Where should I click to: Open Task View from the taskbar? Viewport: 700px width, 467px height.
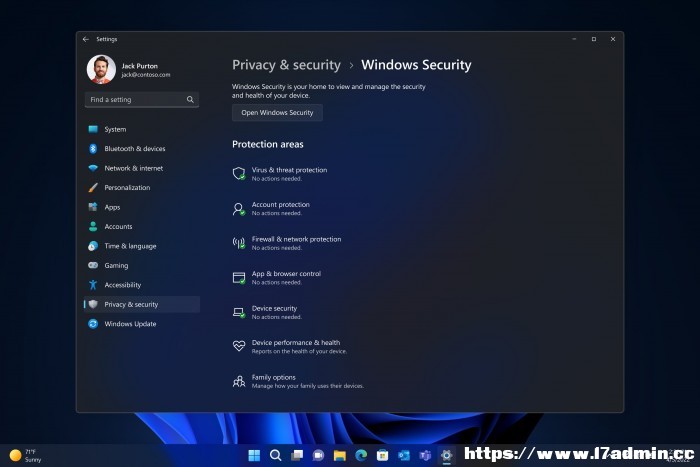pyautogui.click(x=297, y=455)
